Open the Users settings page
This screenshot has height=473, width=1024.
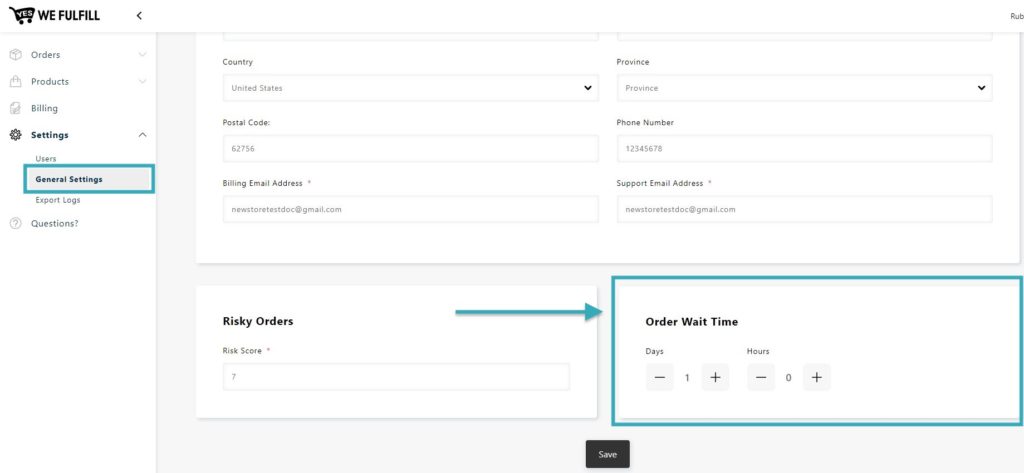(46, 159)
